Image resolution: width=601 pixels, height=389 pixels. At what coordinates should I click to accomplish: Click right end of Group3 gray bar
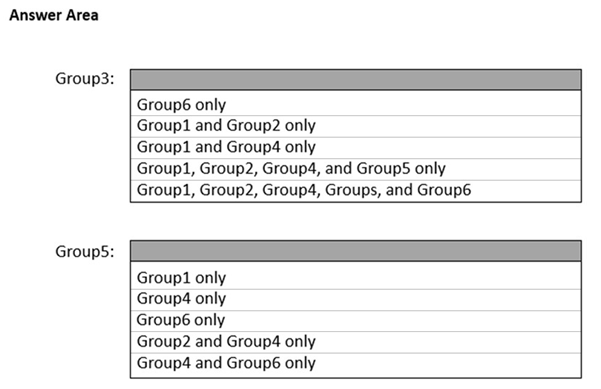tap(571, 80)
